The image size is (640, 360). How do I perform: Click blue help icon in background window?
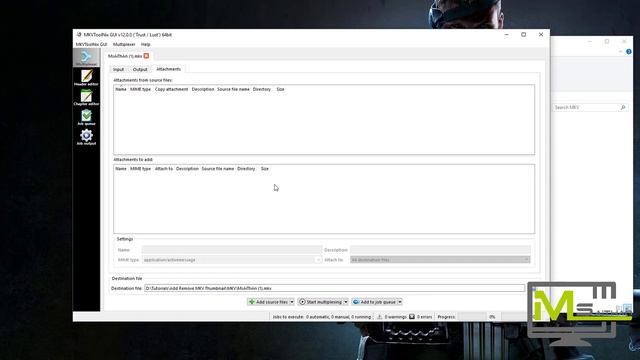[629, 51]
